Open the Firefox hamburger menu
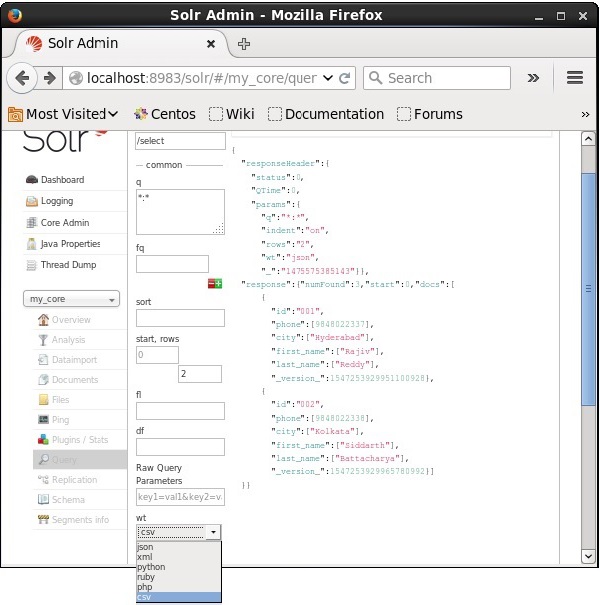600x605 pixels. click(x=575, y=78)
